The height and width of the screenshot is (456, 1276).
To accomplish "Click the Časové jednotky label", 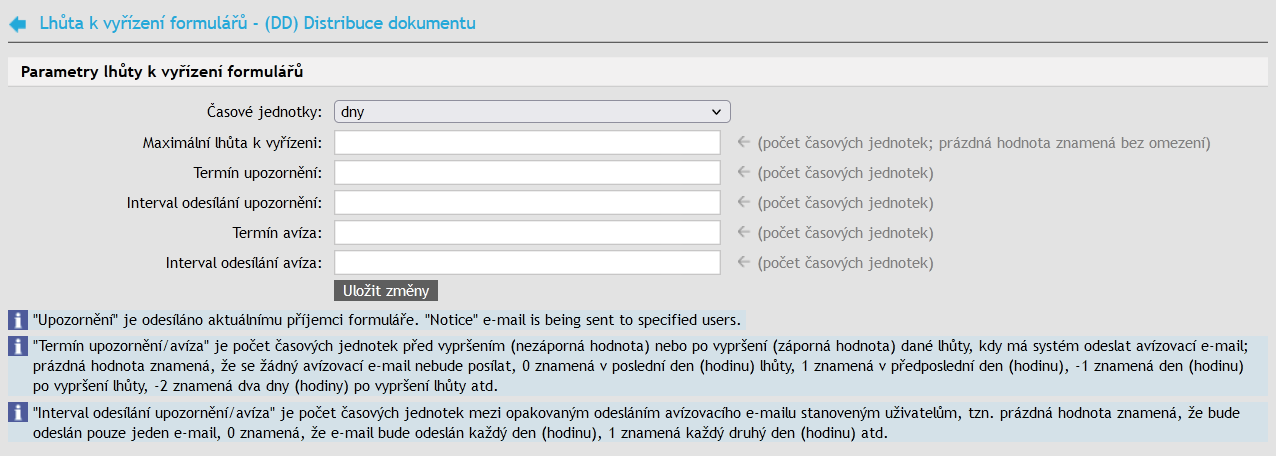I will (264, 112).
